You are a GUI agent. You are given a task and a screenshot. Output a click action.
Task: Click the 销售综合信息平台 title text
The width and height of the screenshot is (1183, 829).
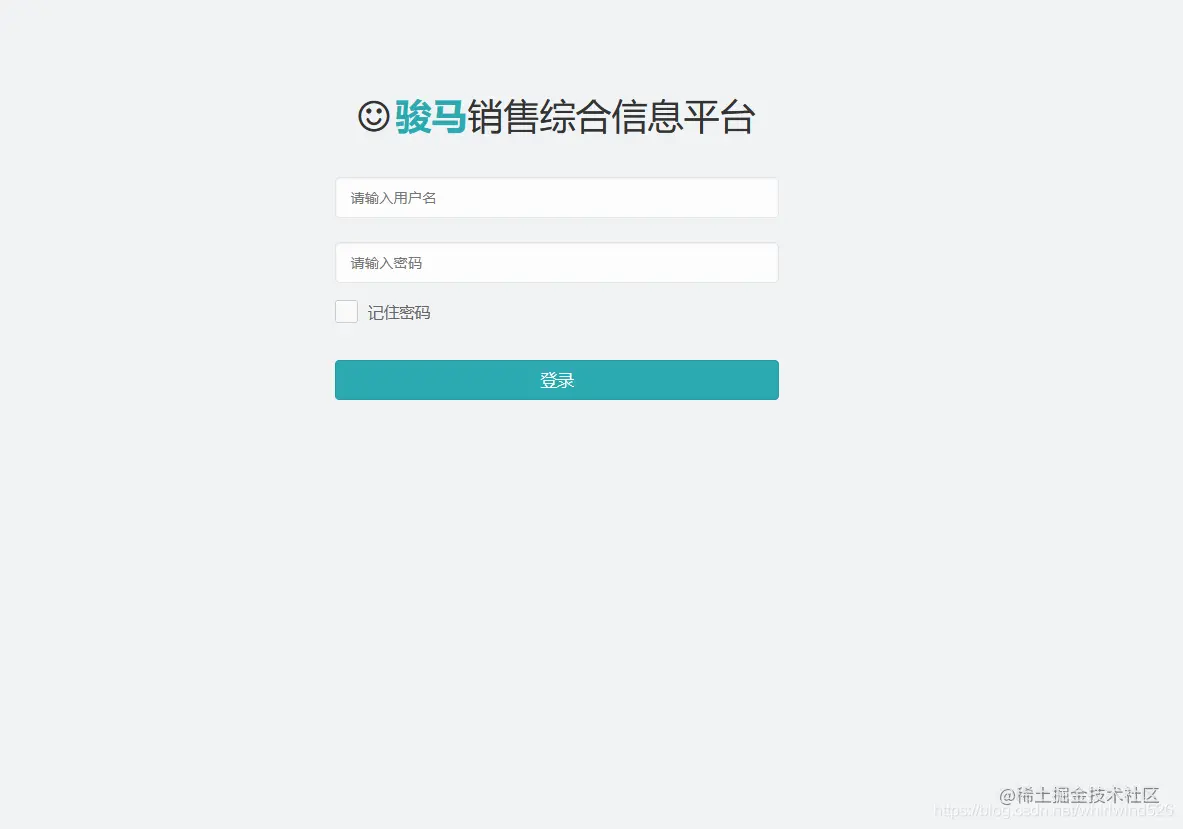[x=611, y=117]
